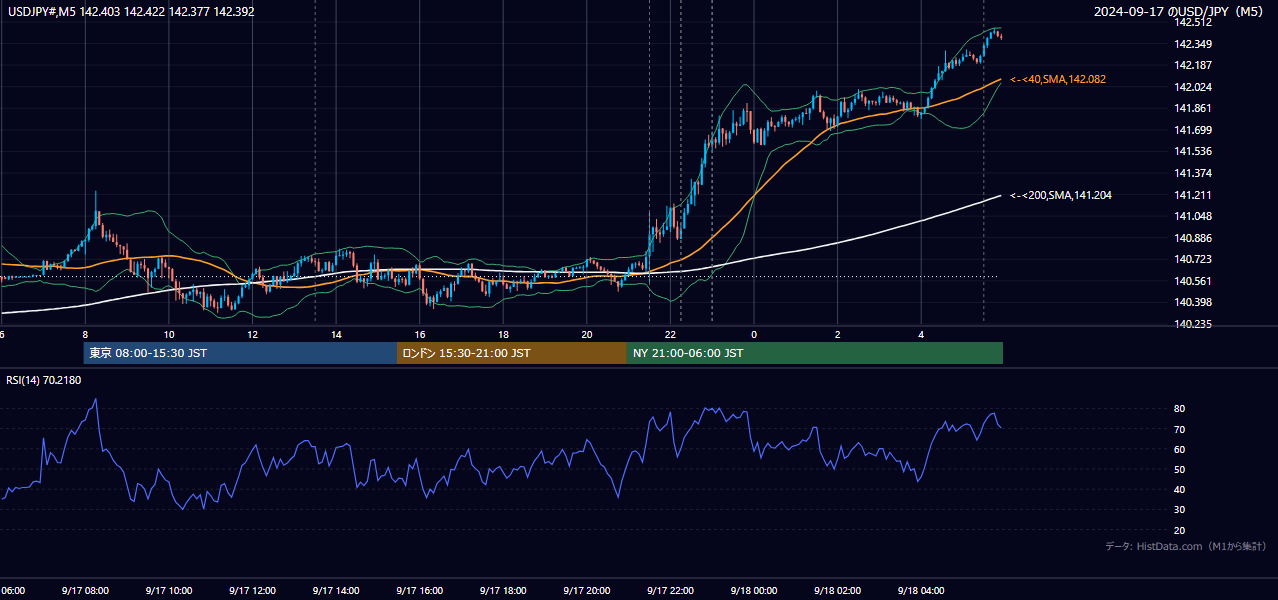
Task: Click the 9/17 10:00 time axis label
Action: click(x=168, y=590)
